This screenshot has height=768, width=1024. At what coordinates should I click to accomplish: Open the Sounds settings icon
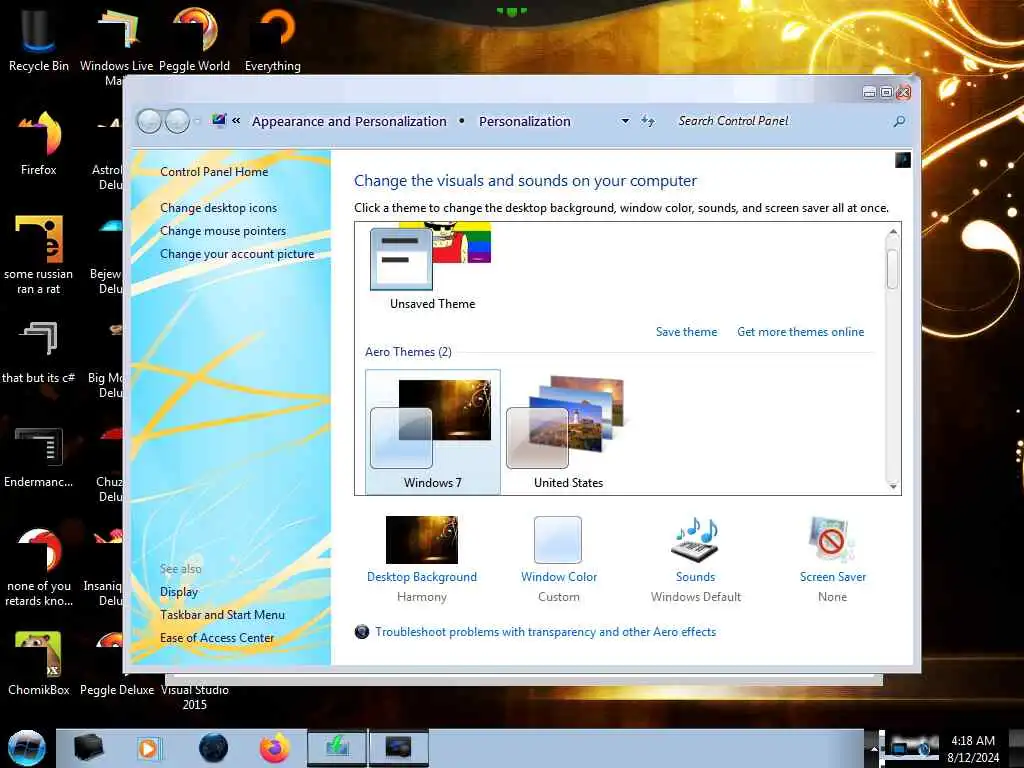click(696, 539)
